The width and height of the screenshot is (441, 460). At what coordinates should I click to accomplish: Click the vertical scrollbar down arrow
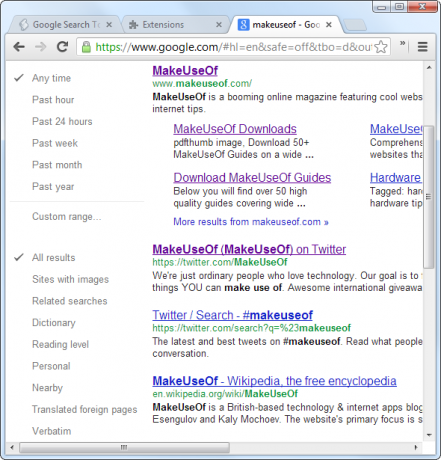coord(429,435)
